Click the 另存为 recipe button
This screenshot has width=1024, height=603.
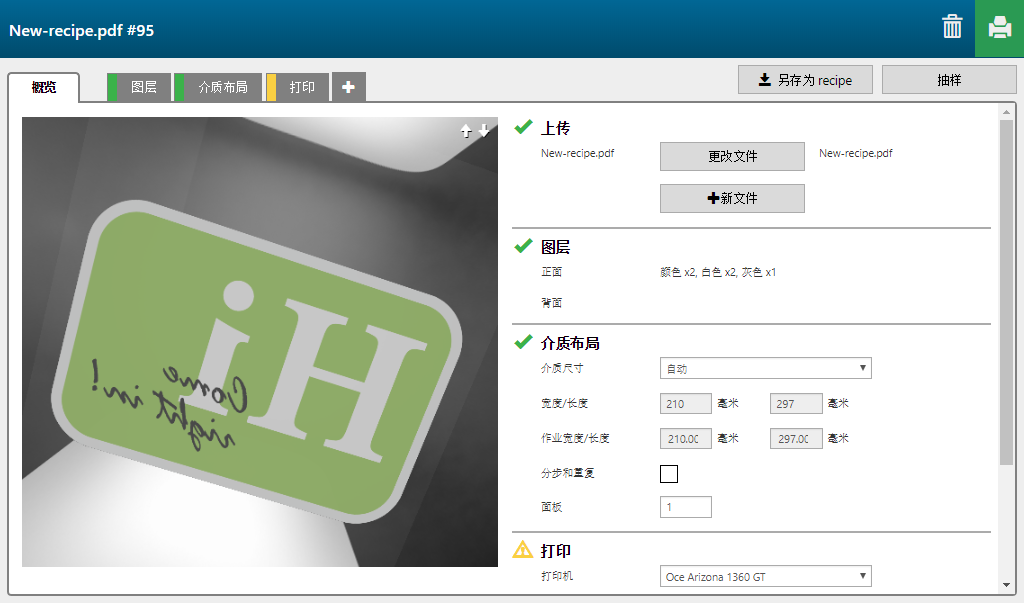pos(805,80)
